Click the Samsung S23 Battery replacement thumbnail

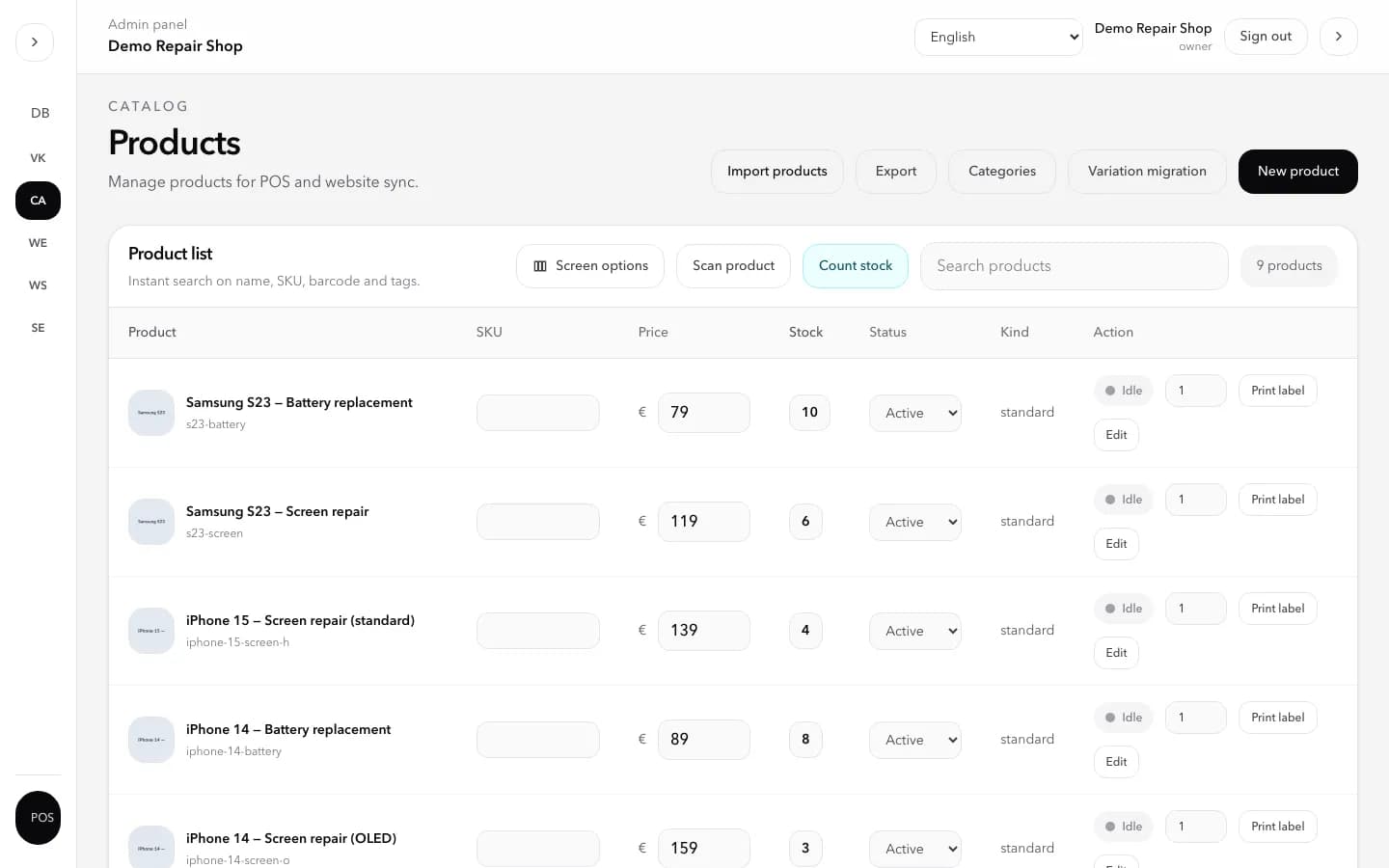(151, 413)
